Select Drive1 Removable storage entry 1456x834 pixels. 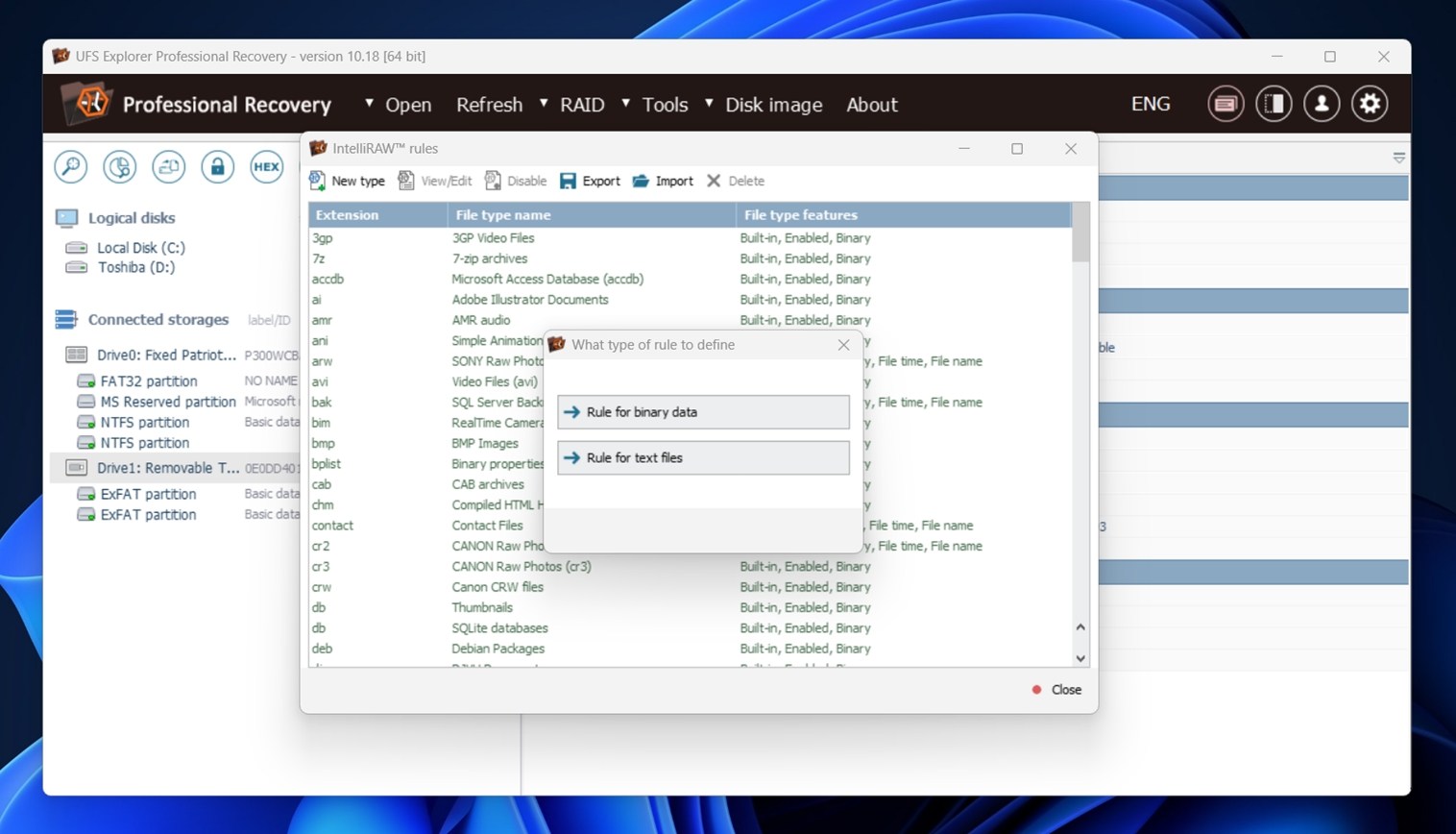click(x=167, y=468)
